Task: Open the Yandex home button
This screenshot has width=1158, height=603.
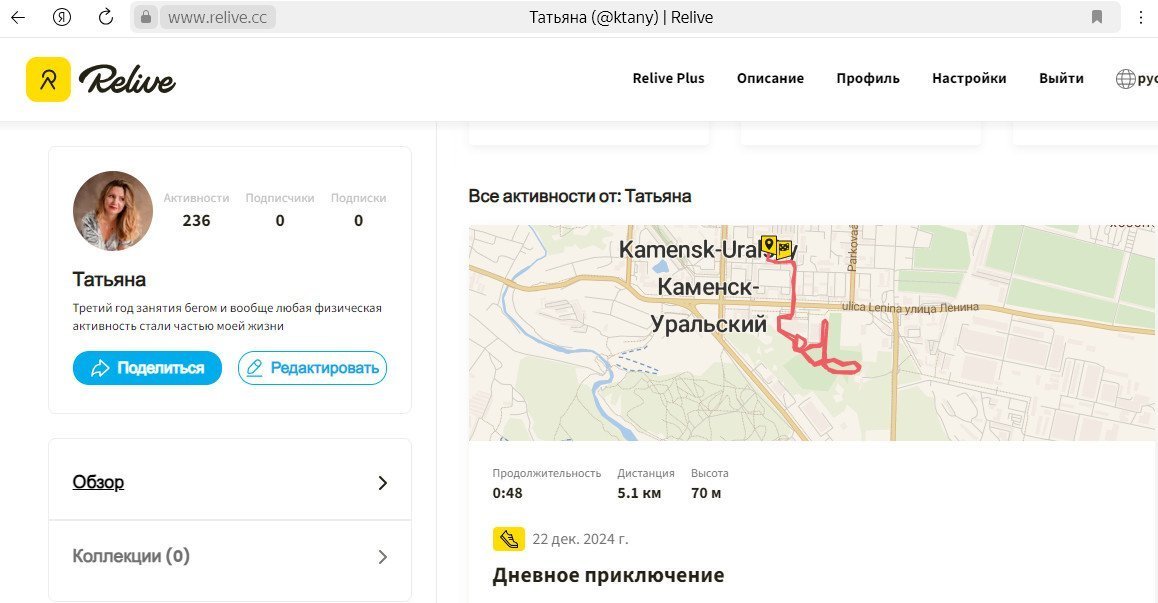Action: pos(62,18)
